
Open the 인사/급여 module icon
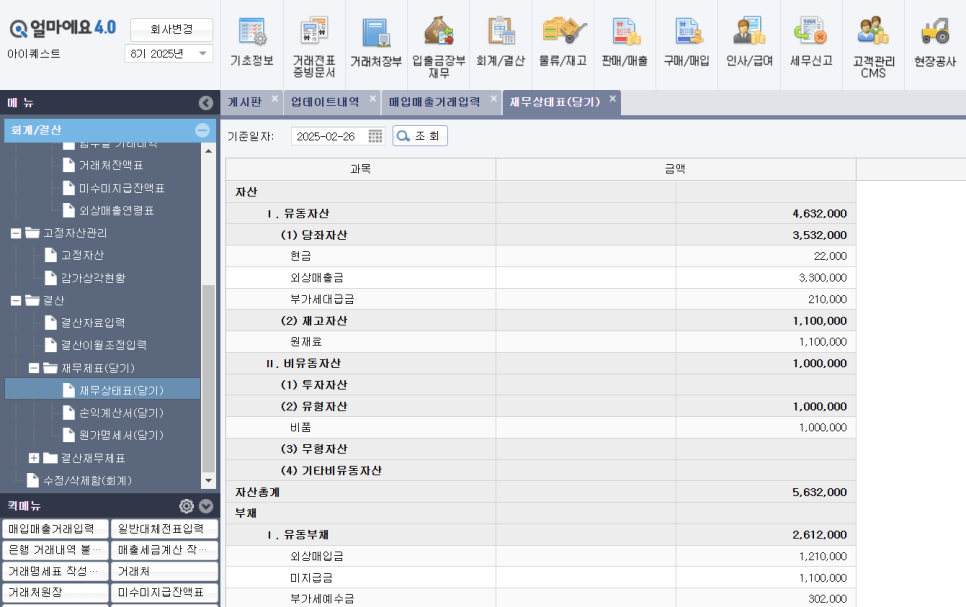pyautogui.click(x=749, y=43)
